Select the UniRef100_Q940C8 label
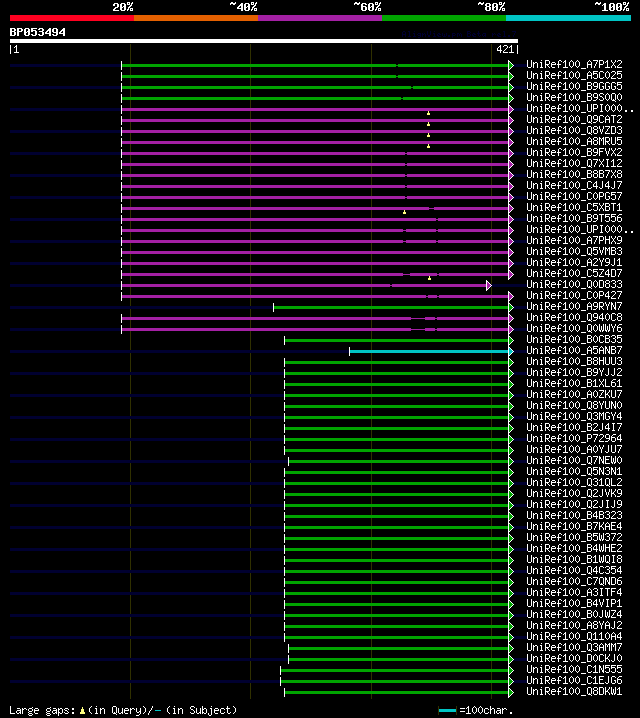 [x=574, y=317]
